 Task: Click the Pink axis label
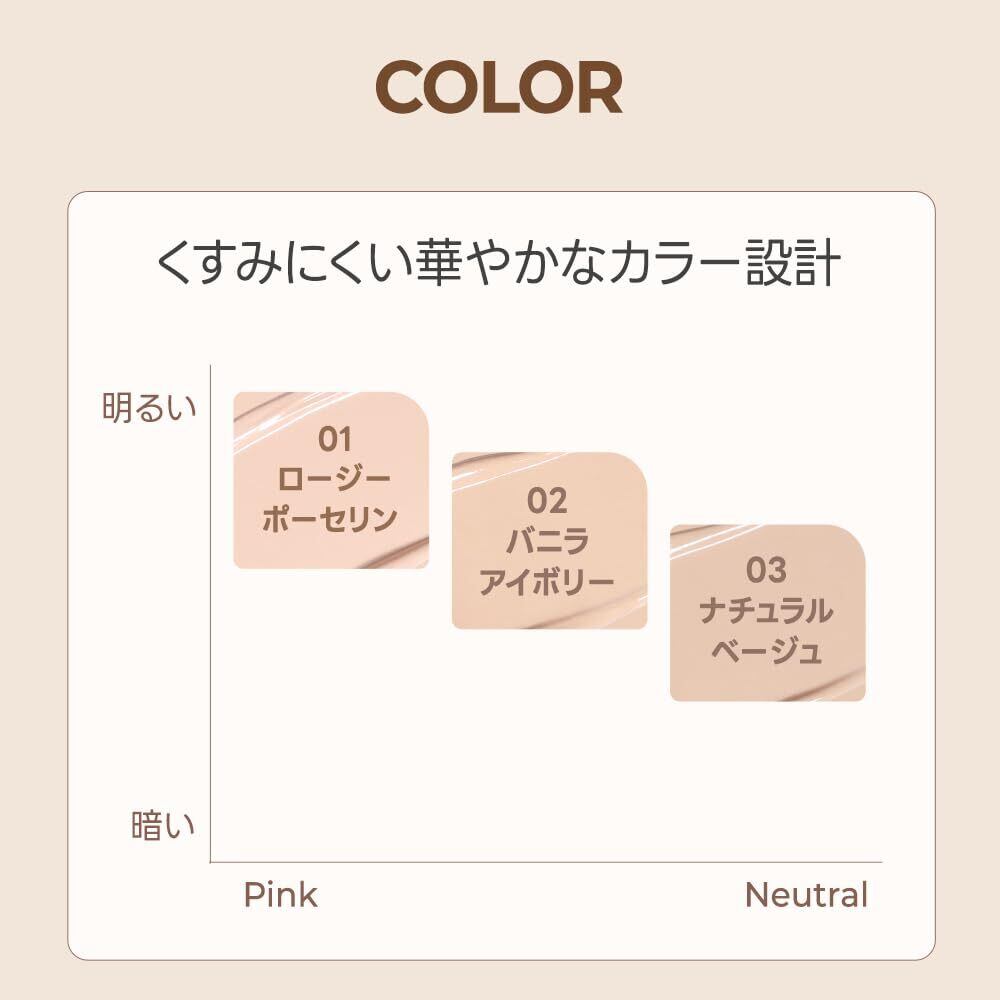click(280, 894)
